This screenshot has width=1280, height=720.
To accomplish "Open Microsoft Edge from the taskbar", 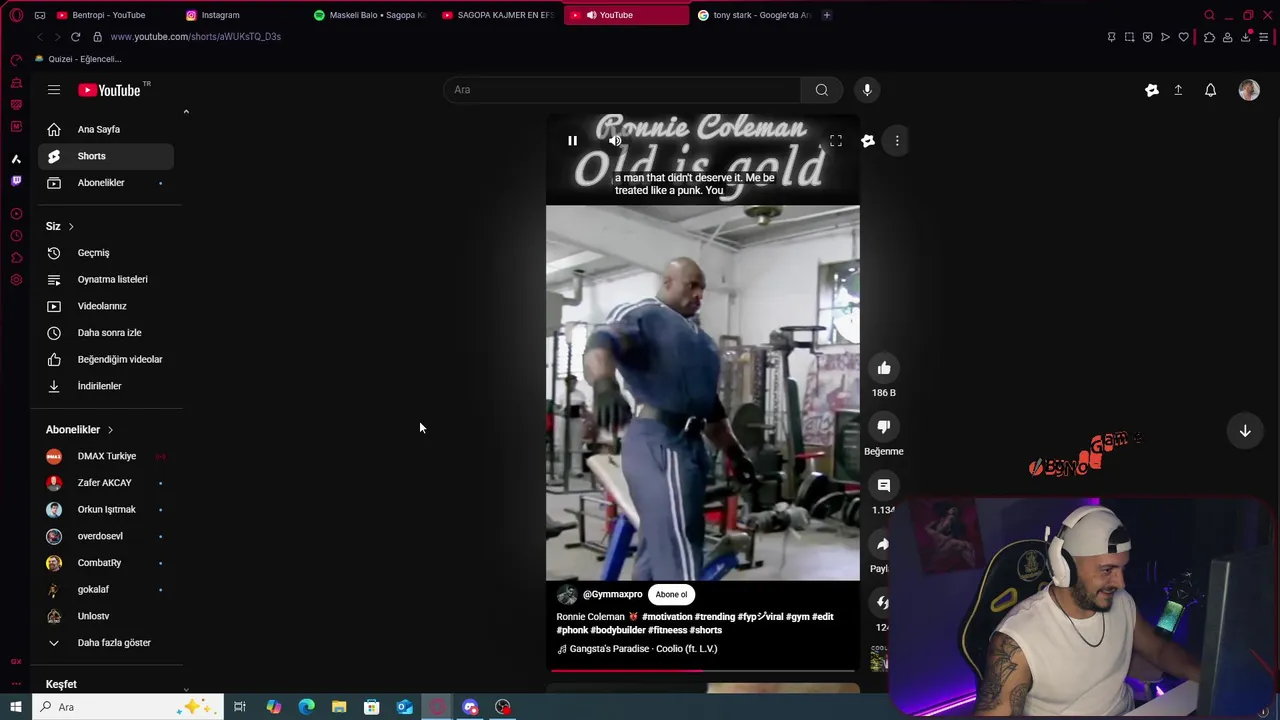I will pos(306,707).
